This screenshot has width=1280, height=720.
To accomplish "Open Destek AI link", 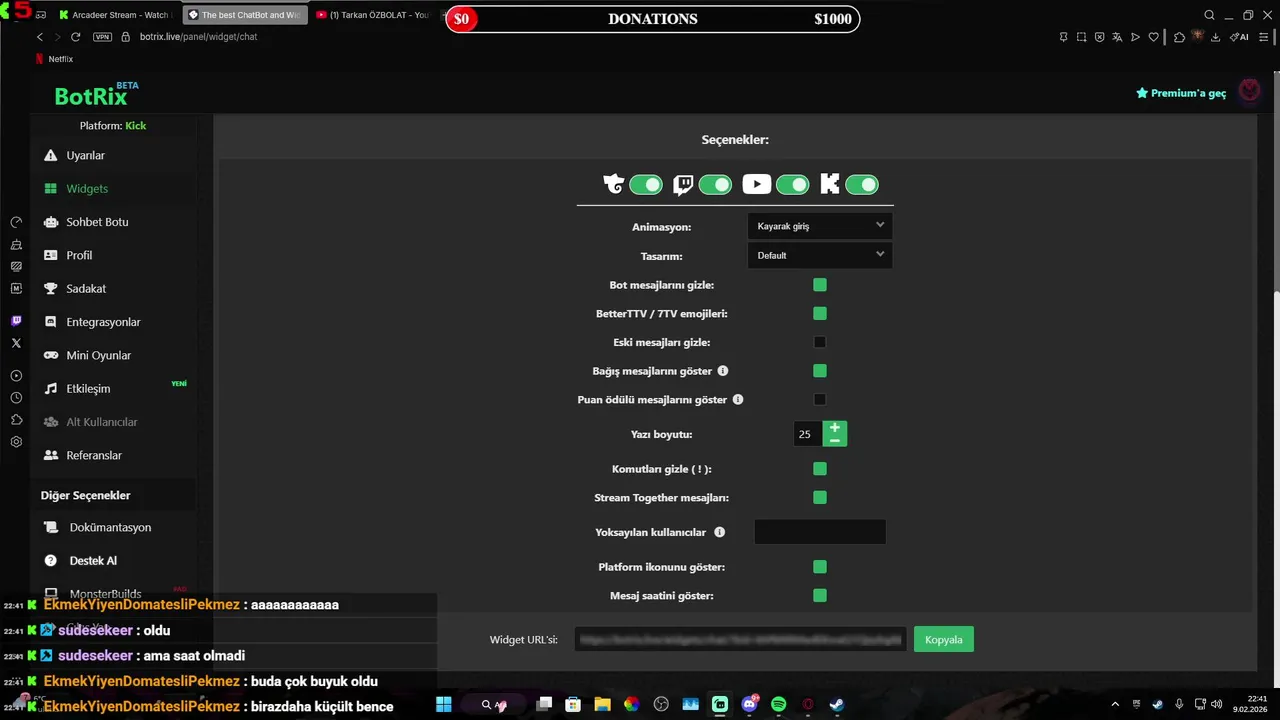I will 93,561.
